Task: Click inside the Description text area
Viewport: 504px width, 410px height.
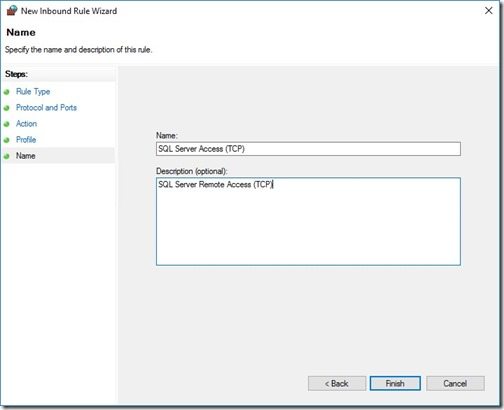Action: point(308,222)
